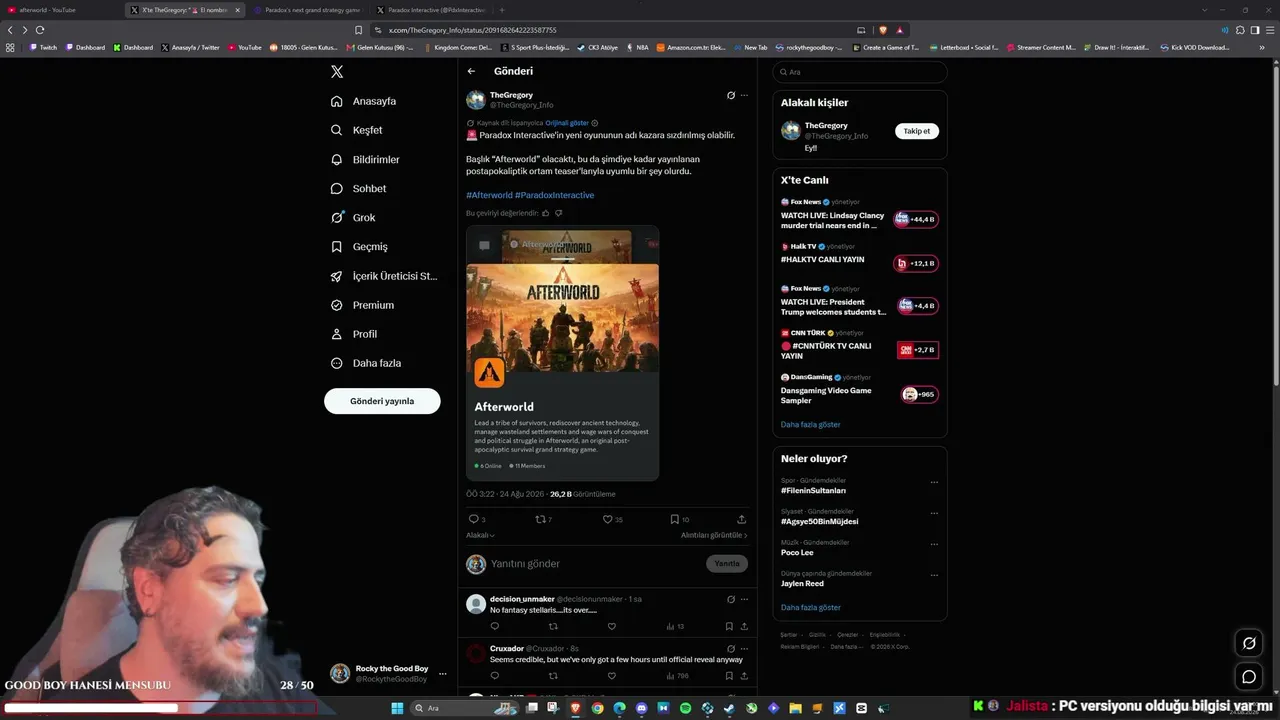
Task: Open Chrome from the Windows taskbar
Action: pyautogui.click(x=597, y=708)
